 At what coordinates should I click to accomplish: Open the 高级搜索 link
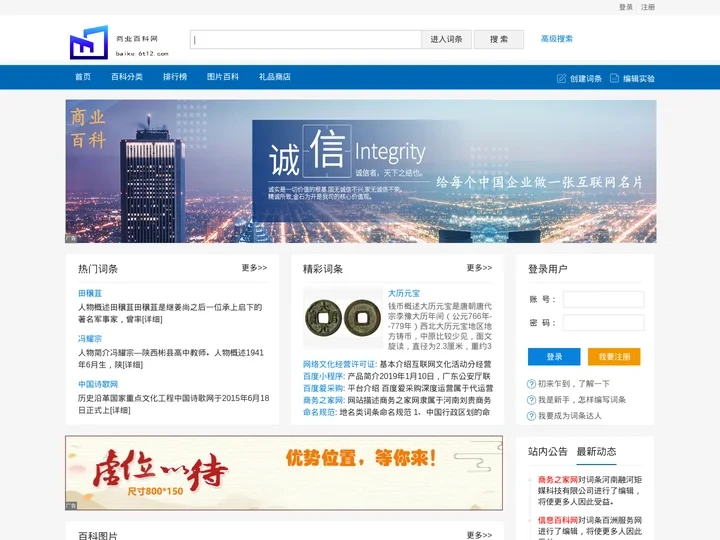coord(557,39)
